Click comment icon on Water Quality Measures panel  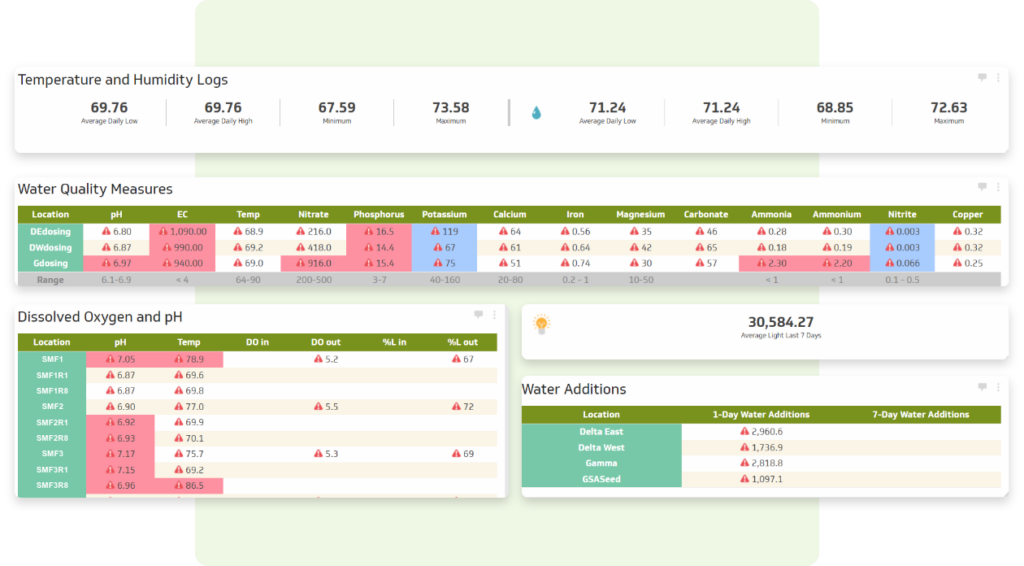pyautogui.click(x=982, y=187)
